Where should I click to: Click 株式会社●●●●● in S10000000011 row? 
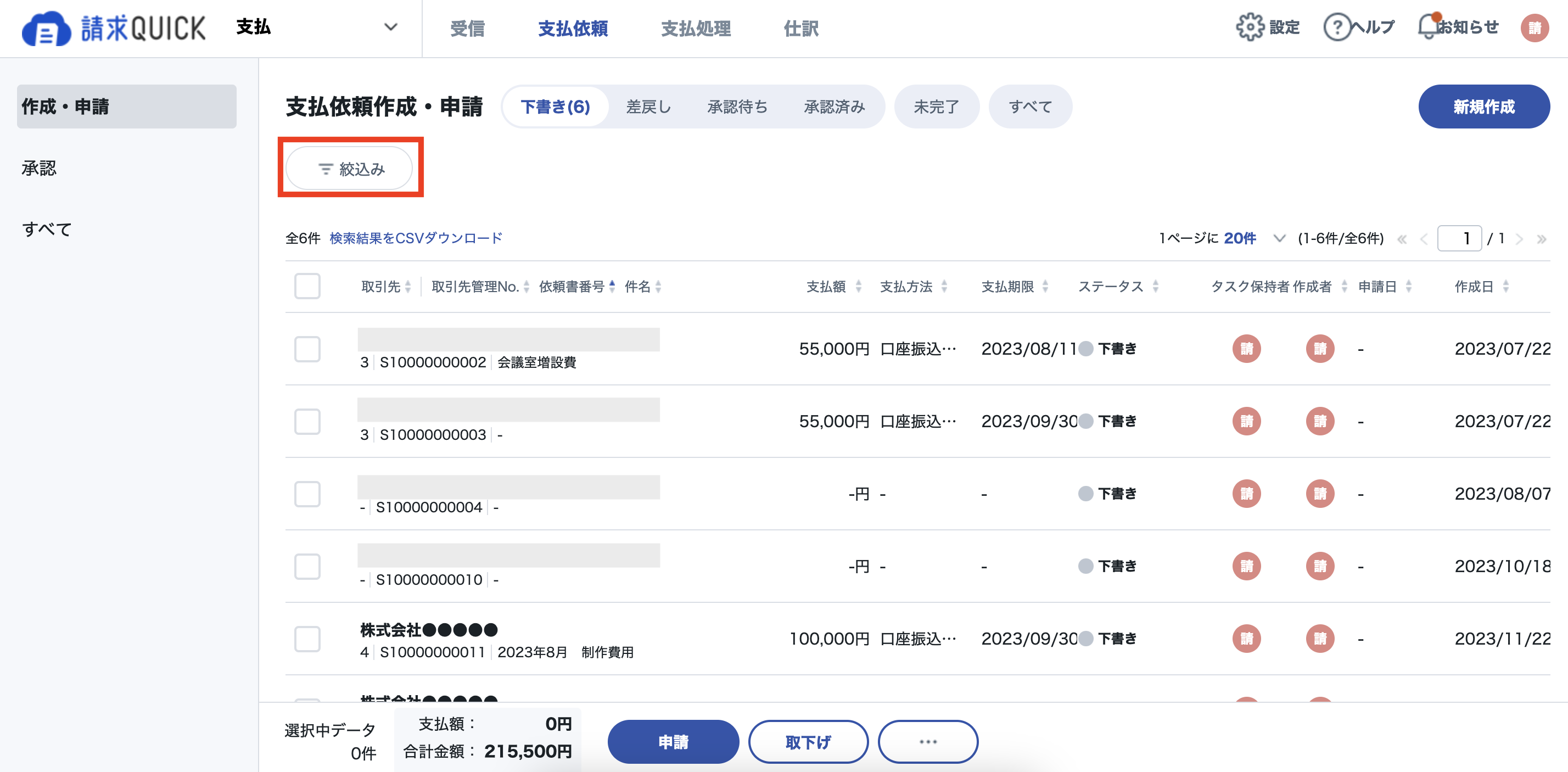429,630
